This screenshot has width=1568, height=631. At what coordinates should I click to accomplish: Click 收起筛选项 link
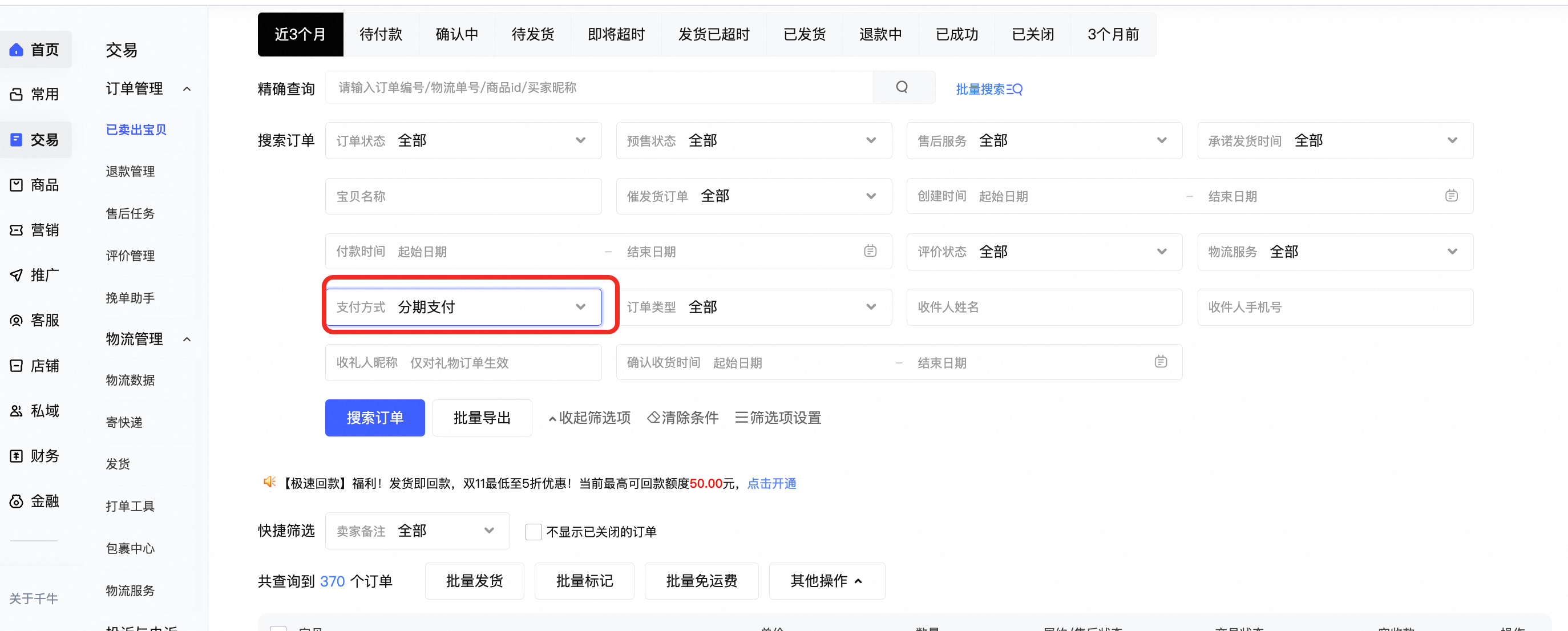[589, 418]
